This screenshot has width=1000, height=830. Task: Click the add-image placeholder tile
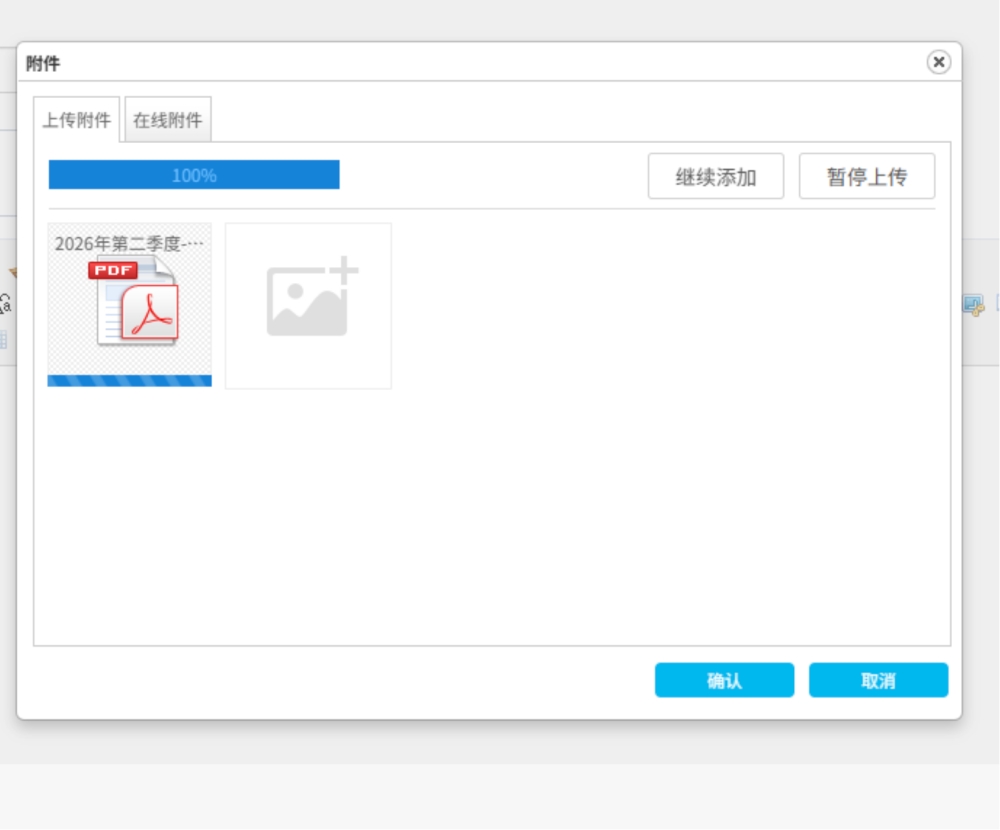[308, 306]
